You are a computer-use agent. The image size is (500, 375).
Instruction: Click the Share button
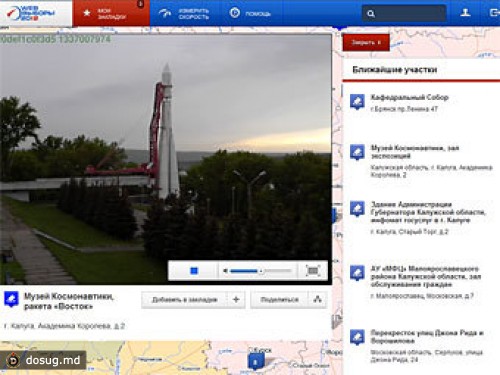(279, 300)
